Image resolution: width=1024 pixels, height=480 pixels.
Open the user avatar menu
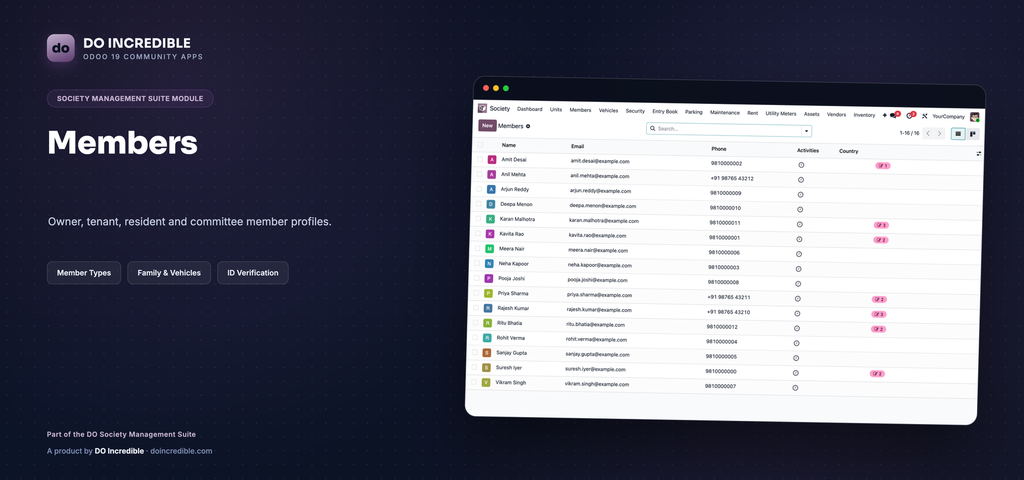pos(974,117)
